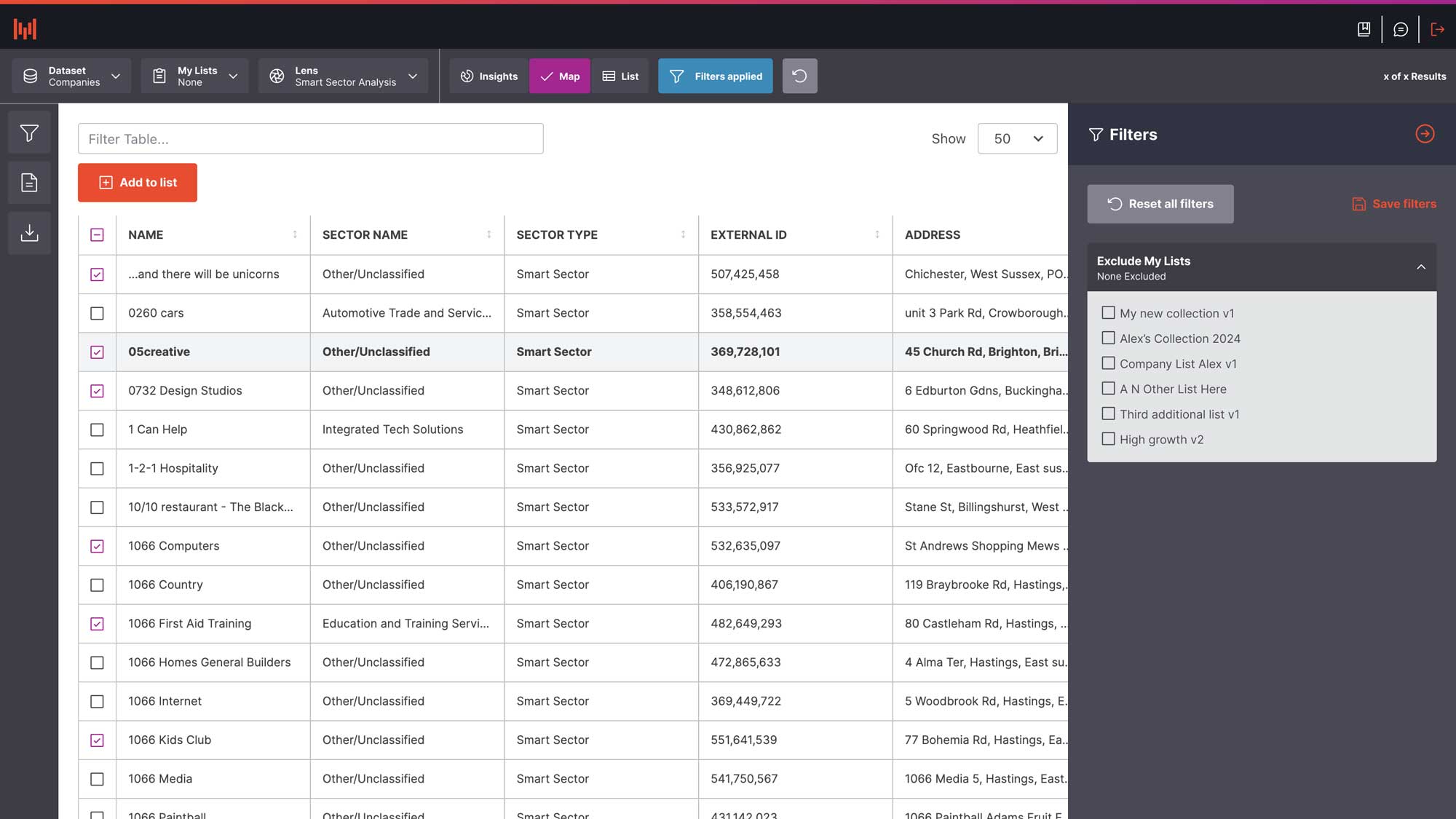Click the download icon in left sidebar
1456x819 pixels.
click(29, 233)
